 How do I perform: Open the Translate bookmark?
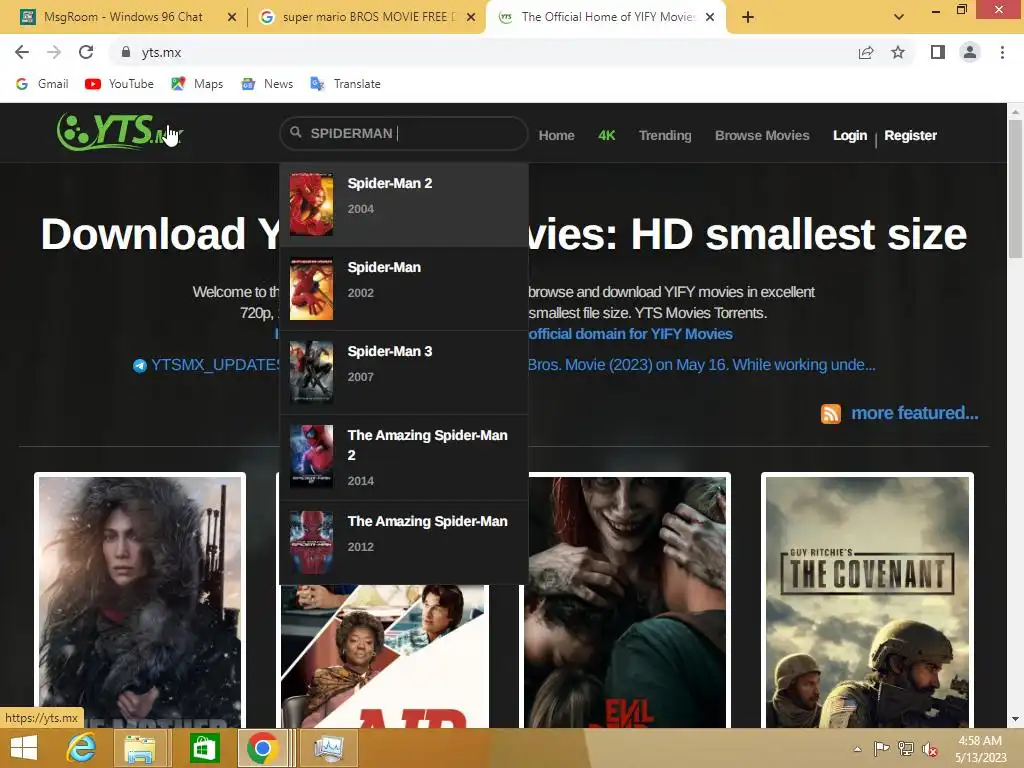click(345, 84)
